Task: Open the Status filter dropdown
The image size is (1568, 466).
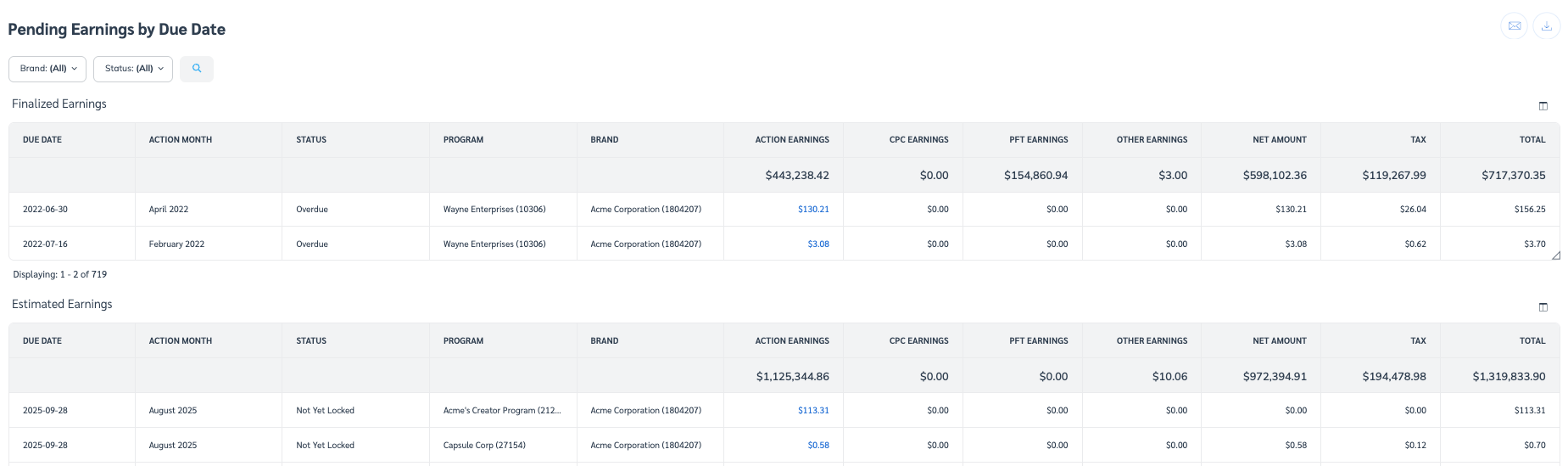Action: coord(133,69)
